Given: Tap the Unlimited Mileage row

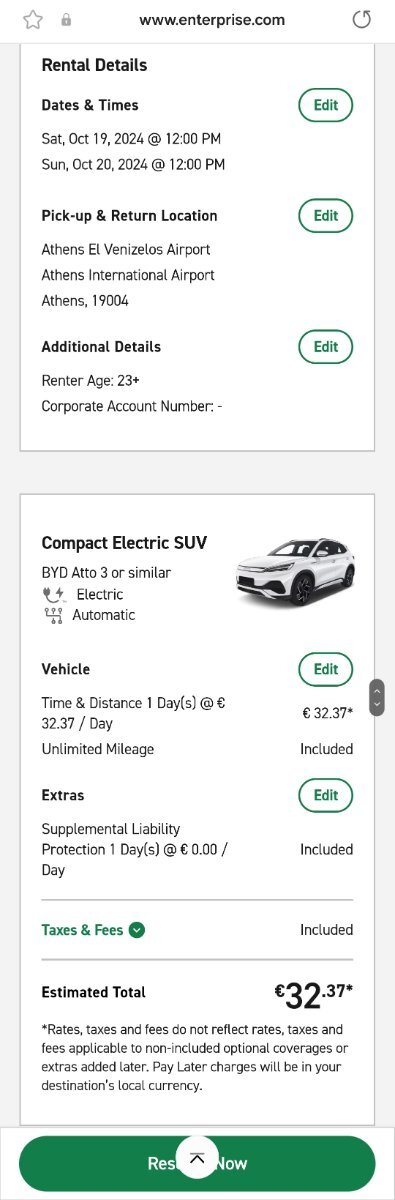Looking at the screenshot, I should pos(197,749).
